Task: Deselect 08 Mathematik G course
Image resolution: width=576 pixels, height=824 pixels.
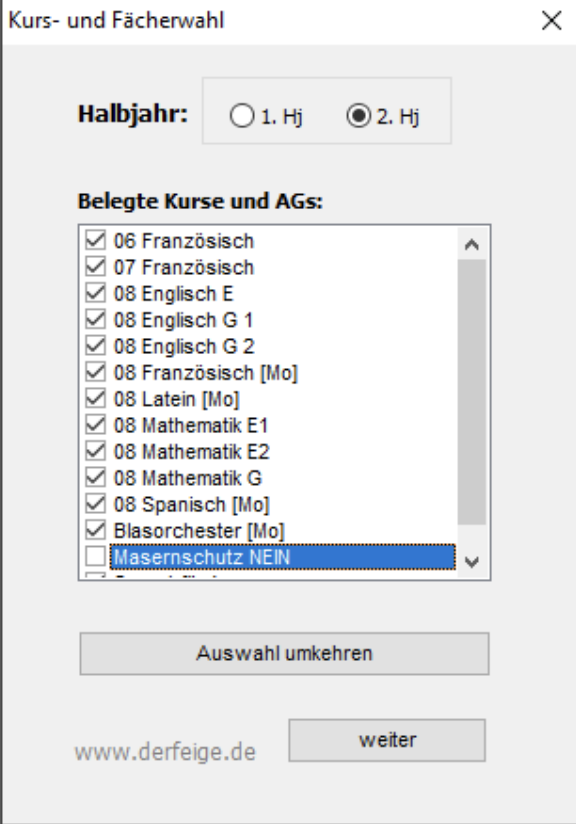Action: click(96, 477)
